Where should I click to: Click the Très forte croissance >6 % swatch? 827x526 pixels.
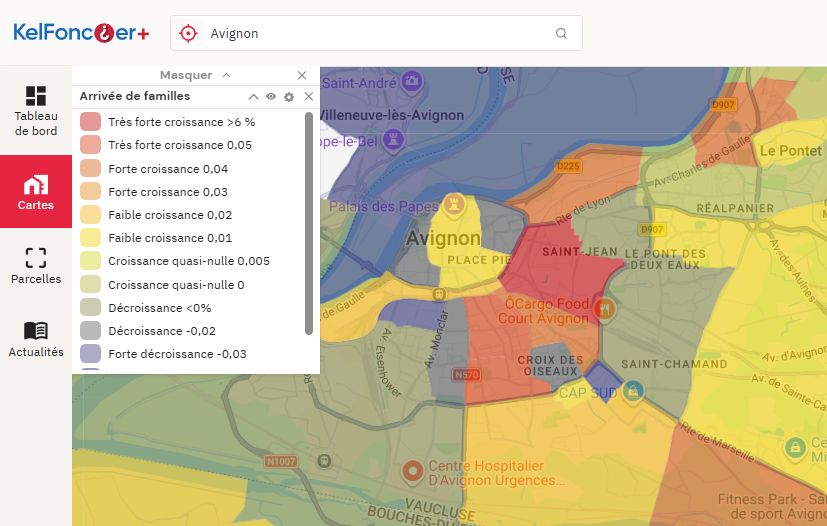point(90,122)
